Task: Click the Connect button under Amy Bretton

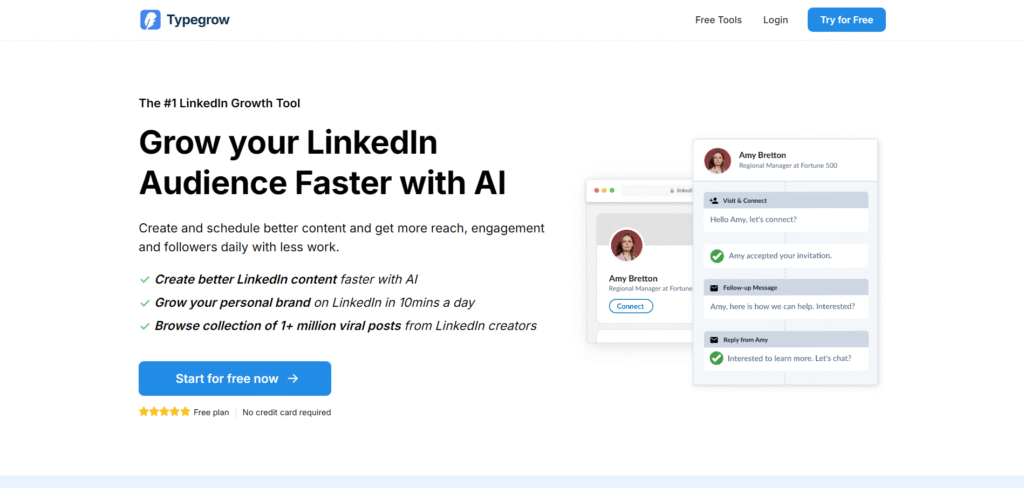Action: tap(630, 306)
